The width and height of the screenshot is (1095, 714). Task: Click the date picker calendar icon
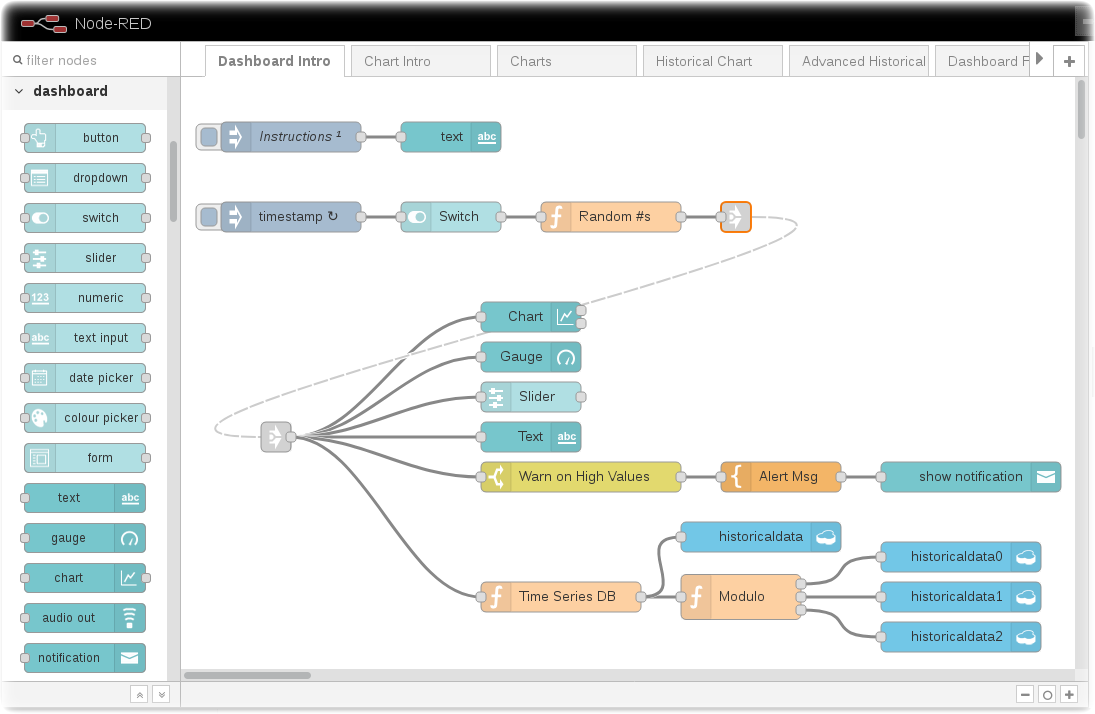pyautogui.click(x=40, y=378)
